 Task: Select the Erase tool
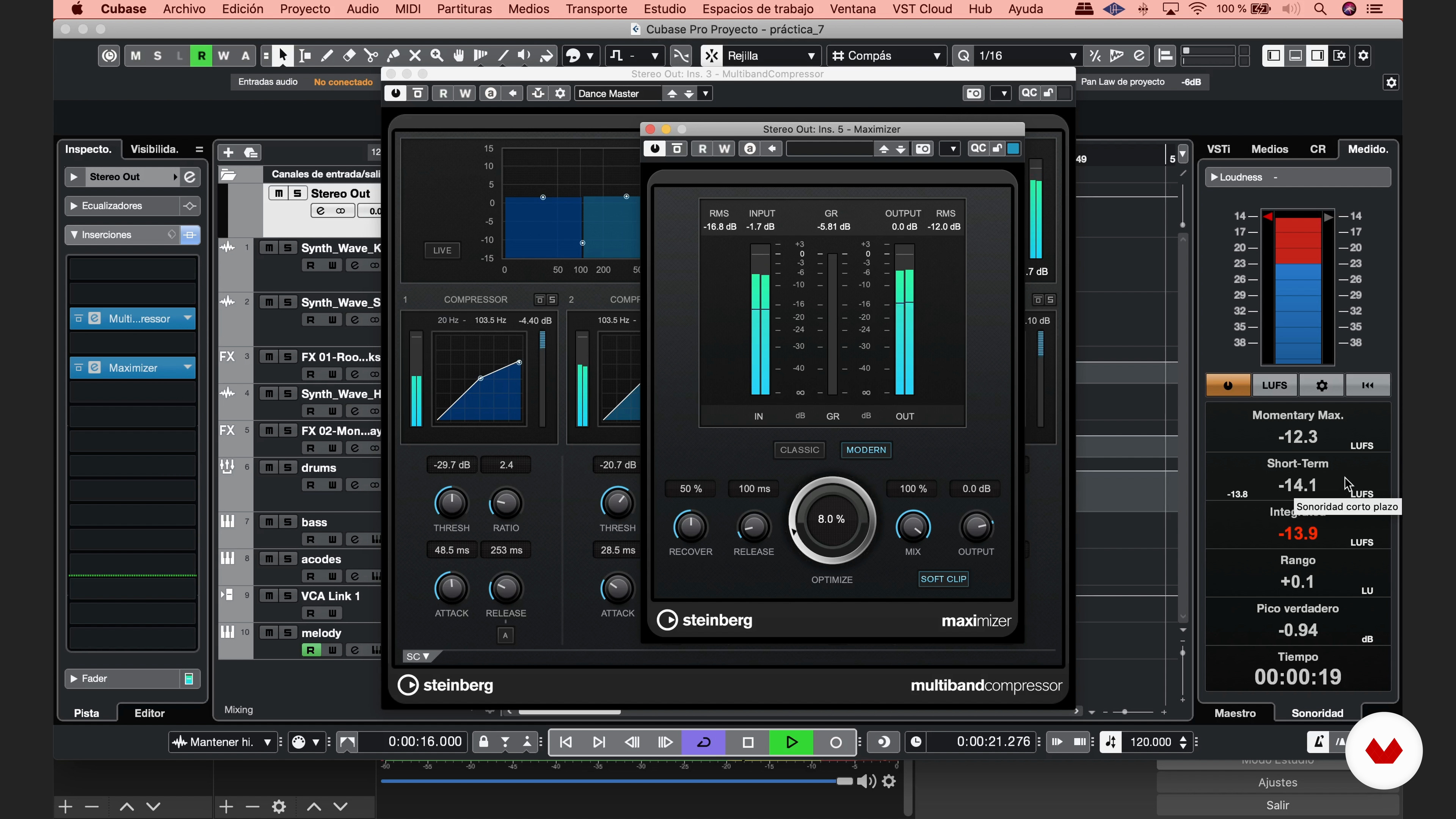349,55
